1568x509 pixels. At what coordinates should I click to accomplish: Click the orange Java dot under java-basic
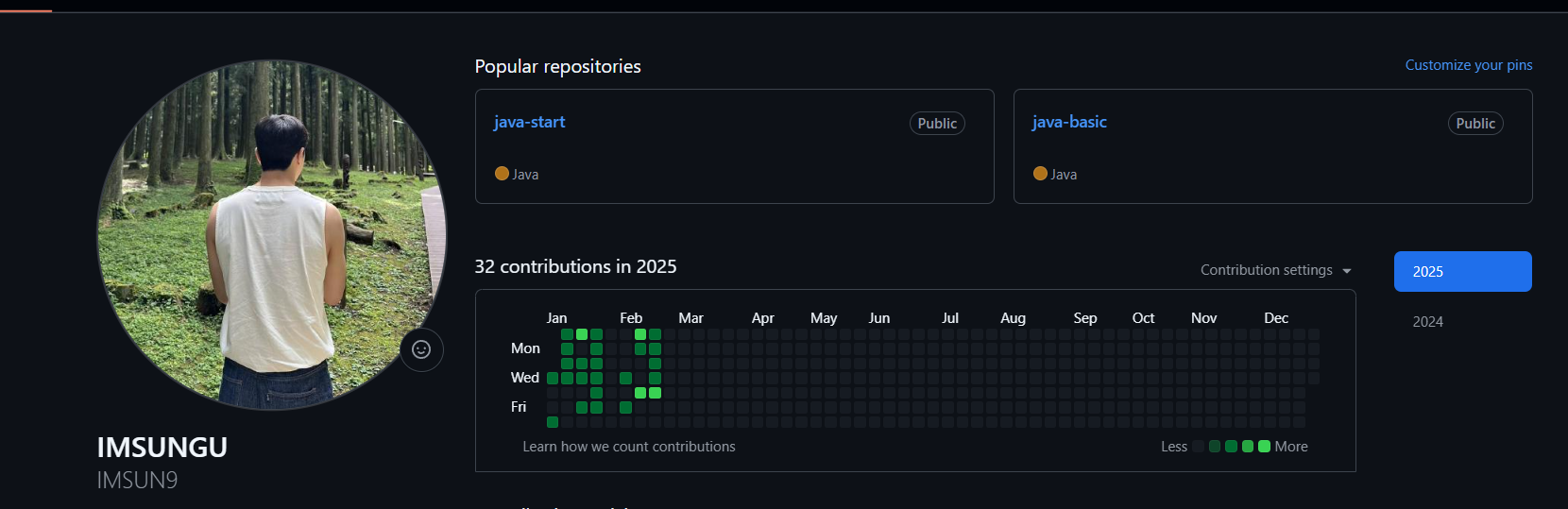tap(1040, 173)
